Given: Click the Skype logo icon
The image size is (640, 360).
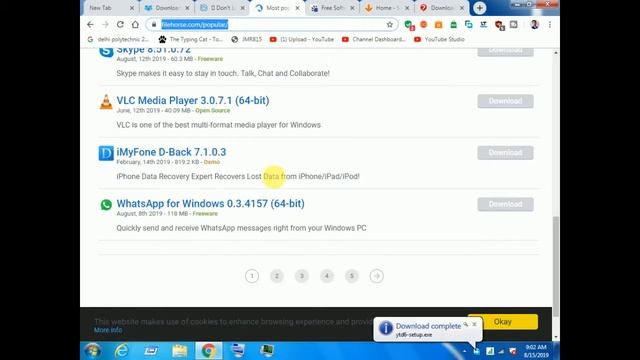Looking at the screenshot, I should 106,51.
